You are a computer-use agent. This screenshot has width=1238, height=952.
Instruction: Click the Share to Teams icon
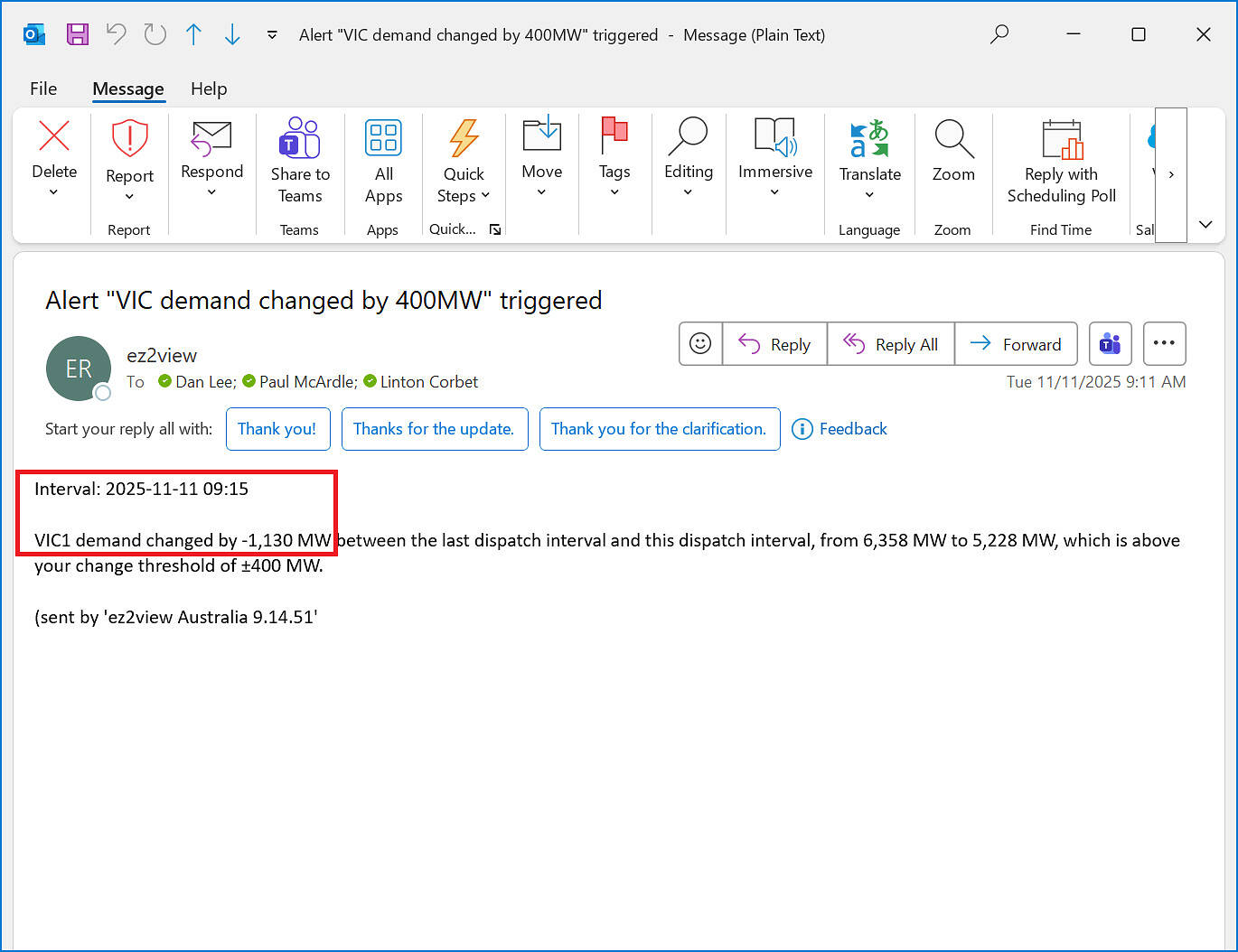[x=300, y=139]
